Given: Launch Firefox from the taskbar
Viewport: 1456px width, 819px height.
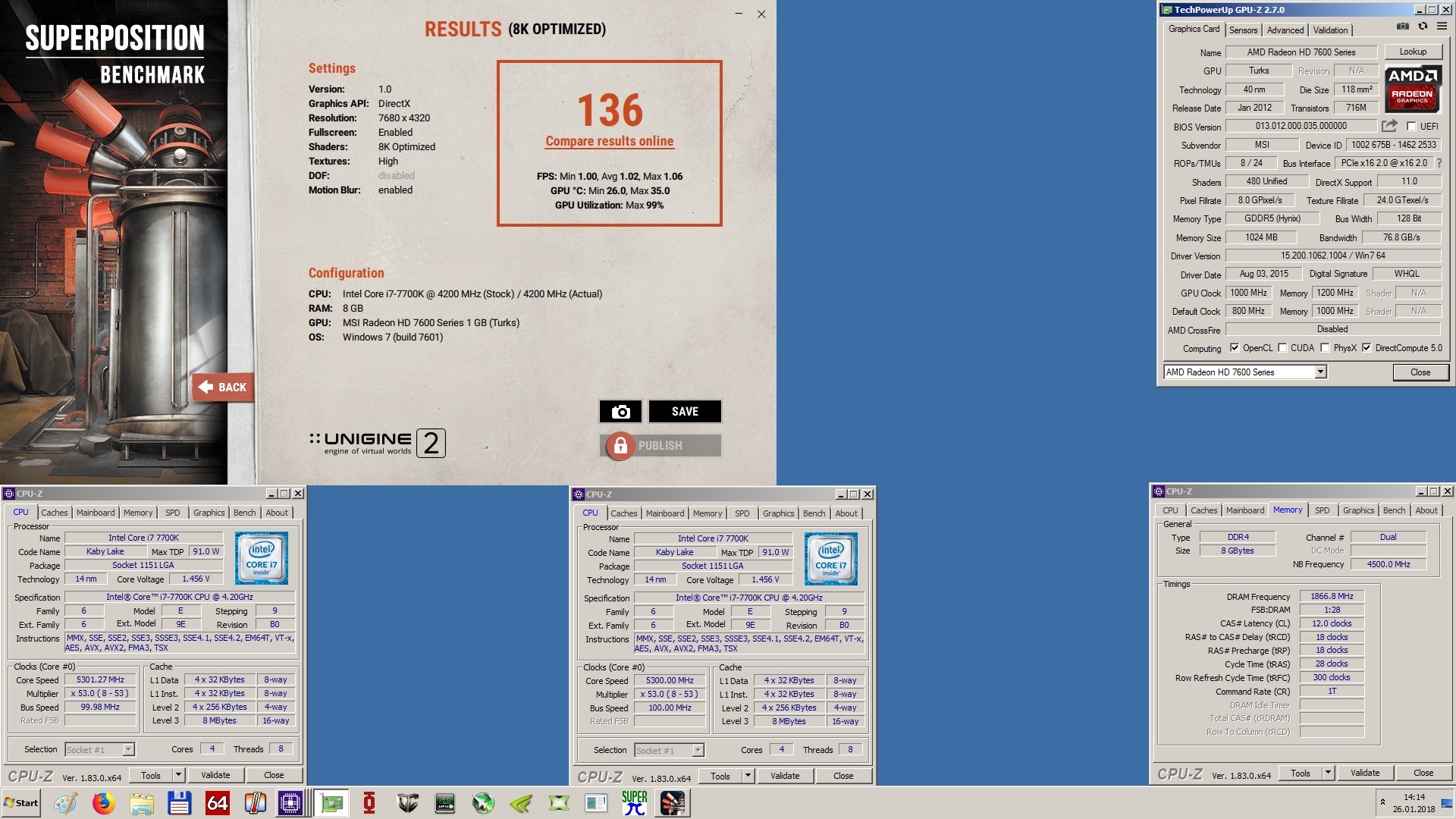Looking at the screenshot, I should pyautogui.click(x=103, y=803).
